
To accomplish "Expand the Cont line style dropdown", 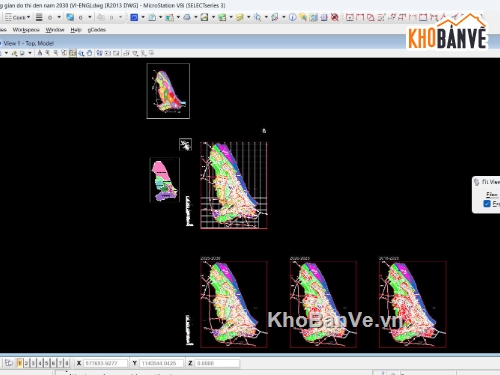I will pyautogui.click(x=28, y=17).
